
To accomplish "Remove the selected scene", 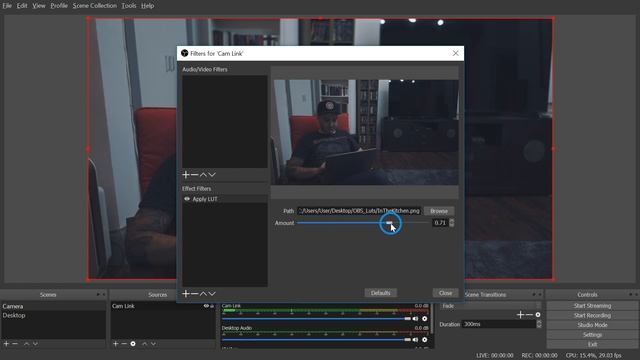I will 15,344.
